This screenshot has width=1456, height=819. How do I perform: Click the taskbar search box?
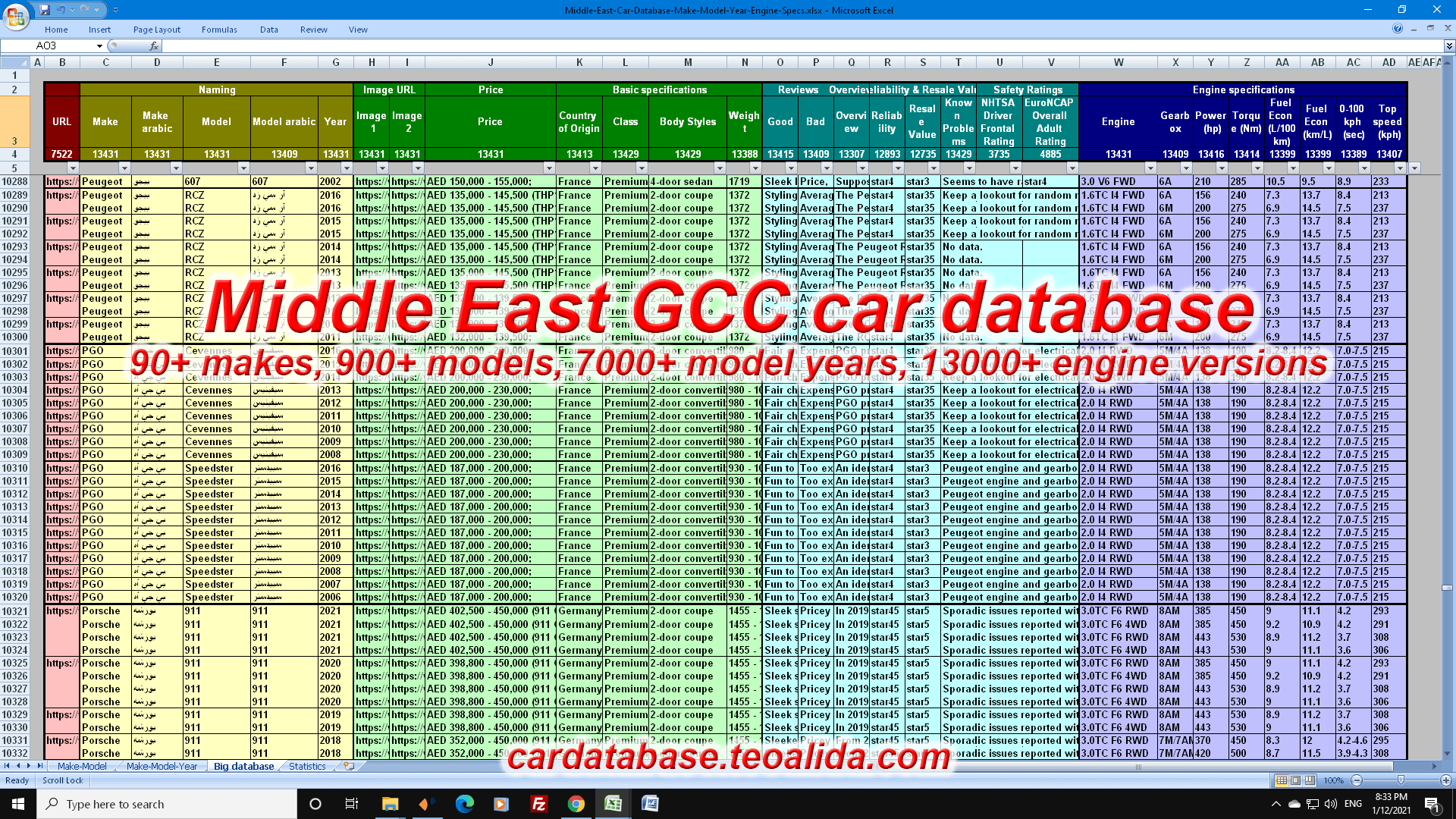click(x=167, y=804)
